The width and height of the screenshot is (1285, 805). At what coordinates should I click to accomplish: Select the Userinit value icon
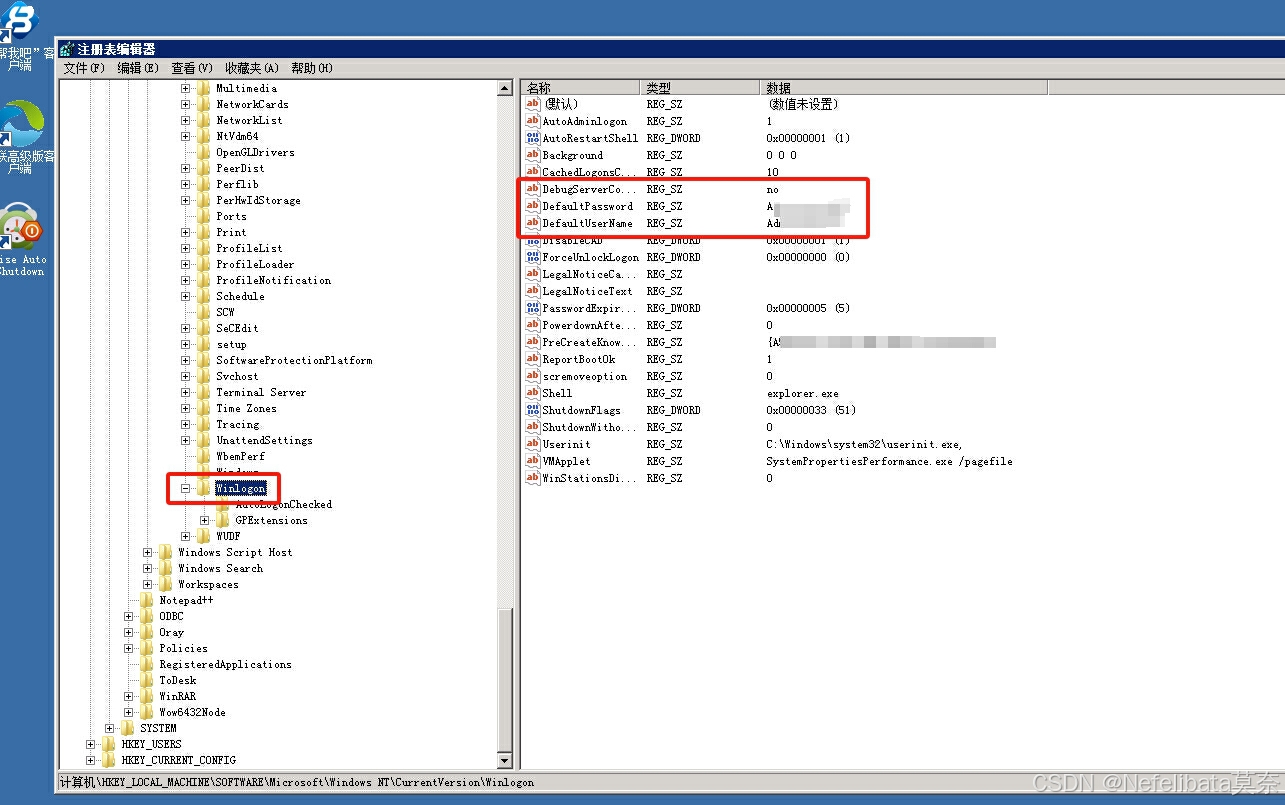(532, 444)
